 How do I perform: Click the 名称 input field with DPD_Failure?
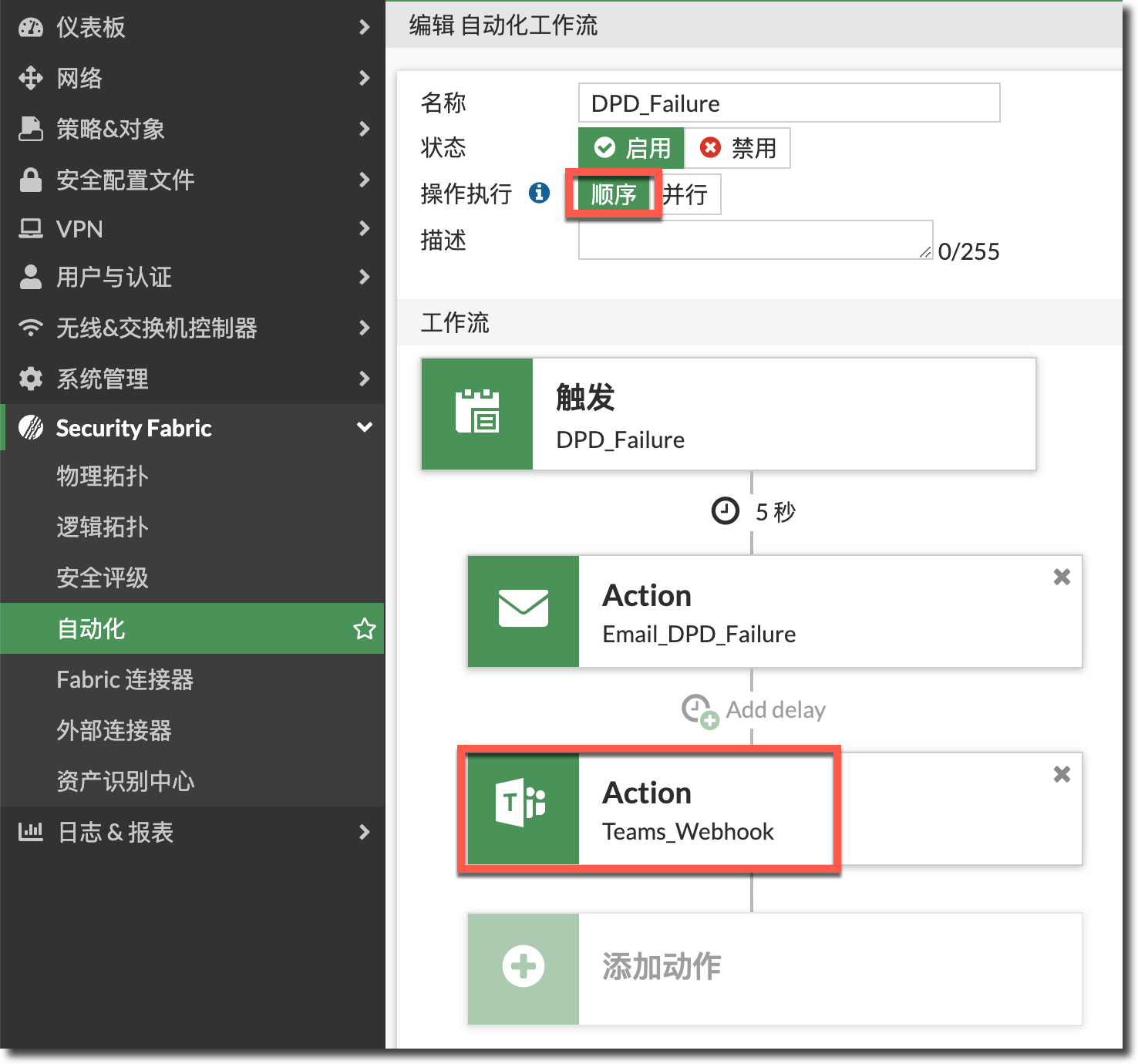(x=789, y=103)
